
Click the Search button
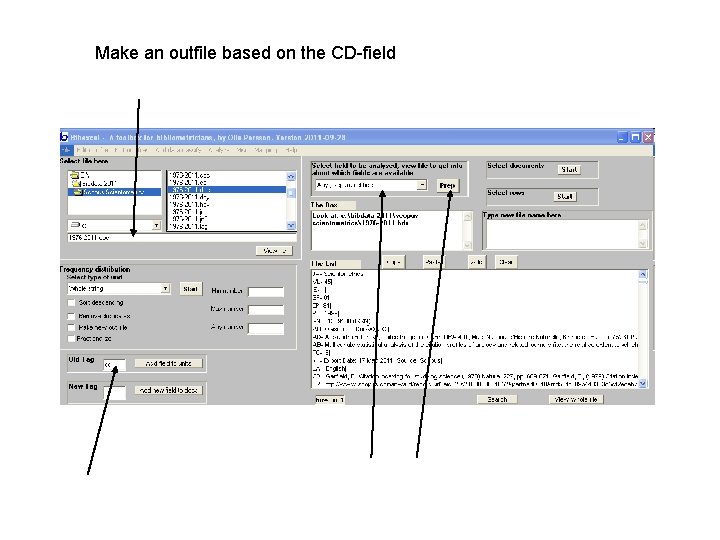point(497,399)
